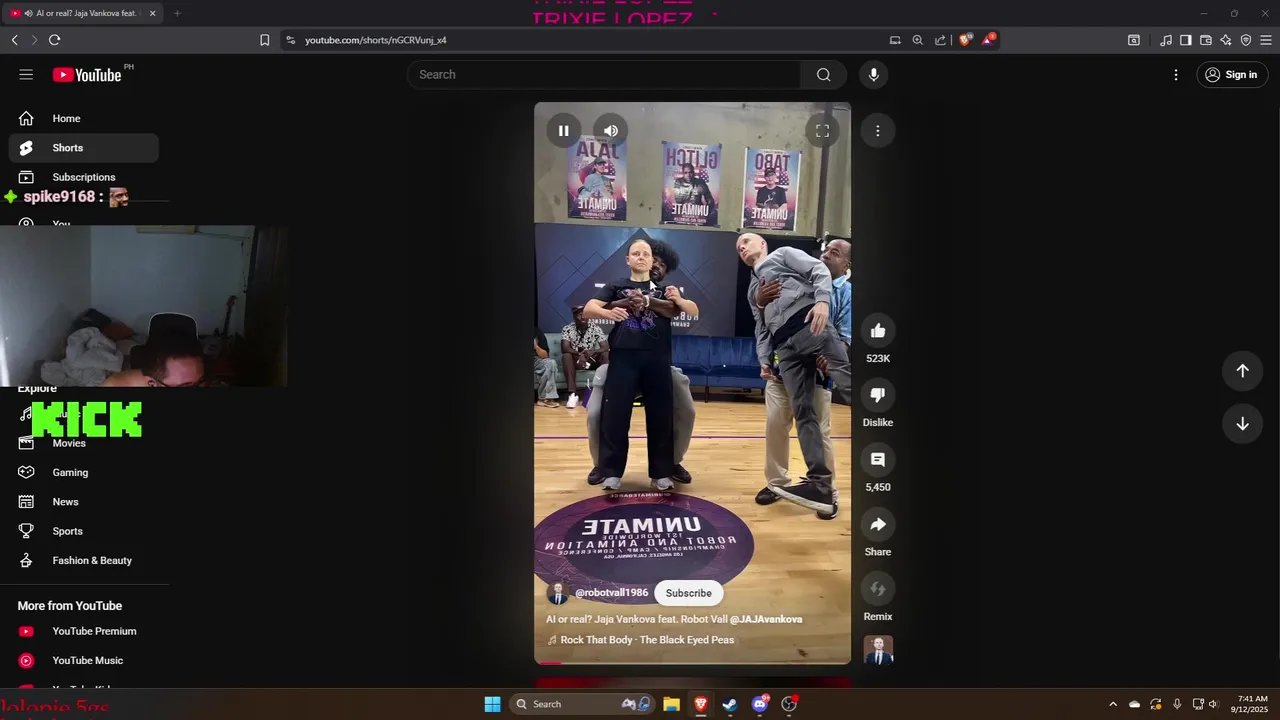Mute the Short's audio volume
This screenshot has height=720, width=1280.
pos(611,131)
